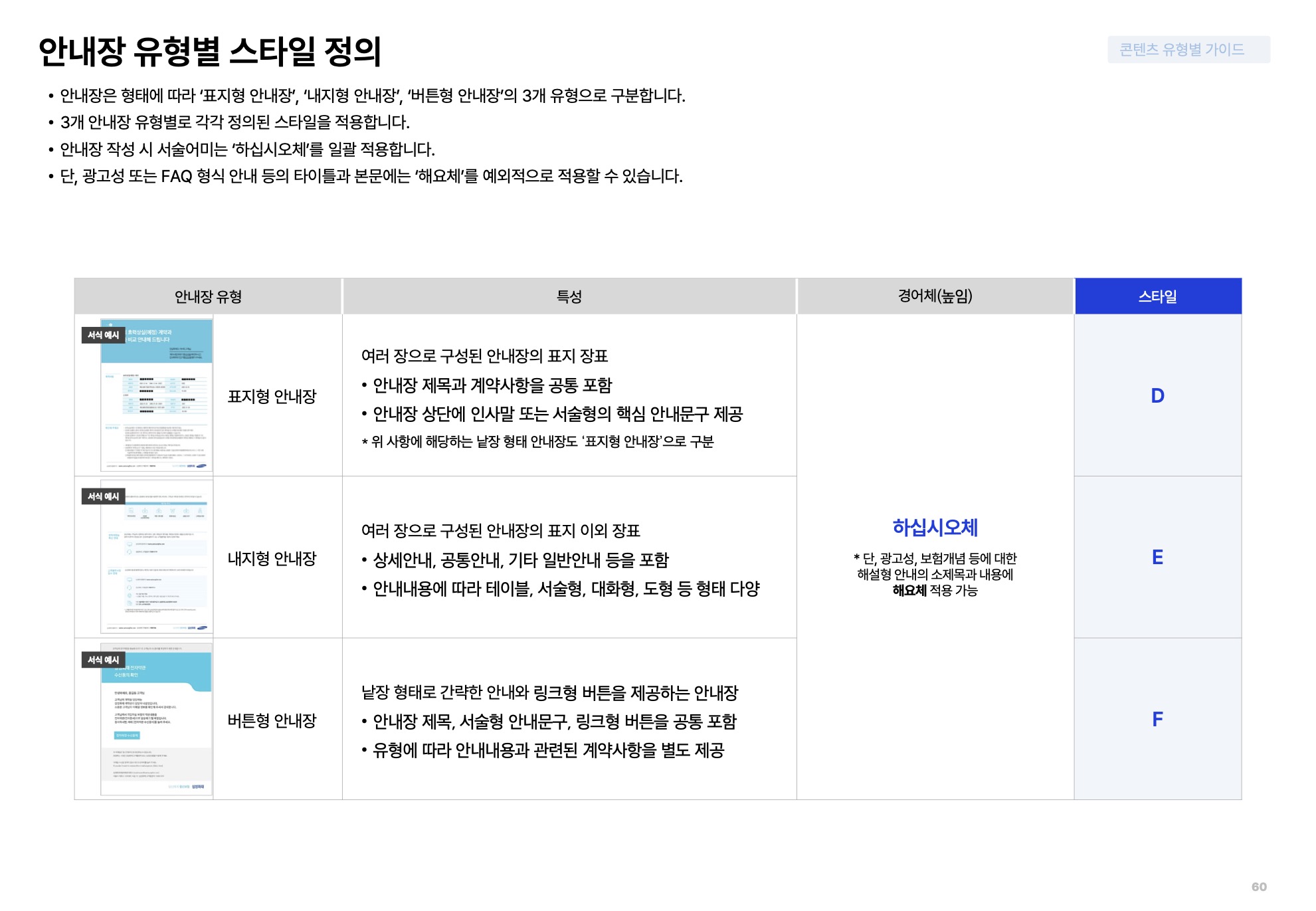Select the 안내장 유형 column header
Image resolution: width=1316 pixels, height=911 pixels.
(208, 296)
